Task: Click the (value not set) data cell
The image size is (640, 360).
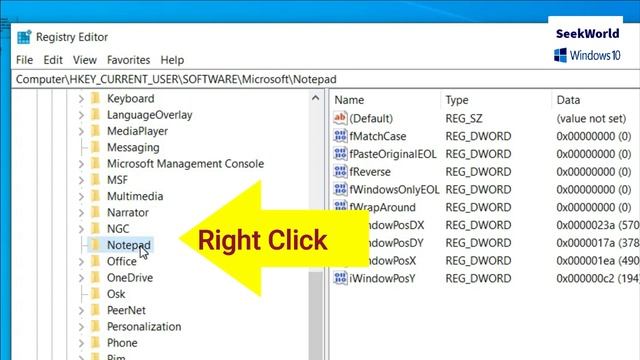Action: pyautogui.click(x=591, y=118)
